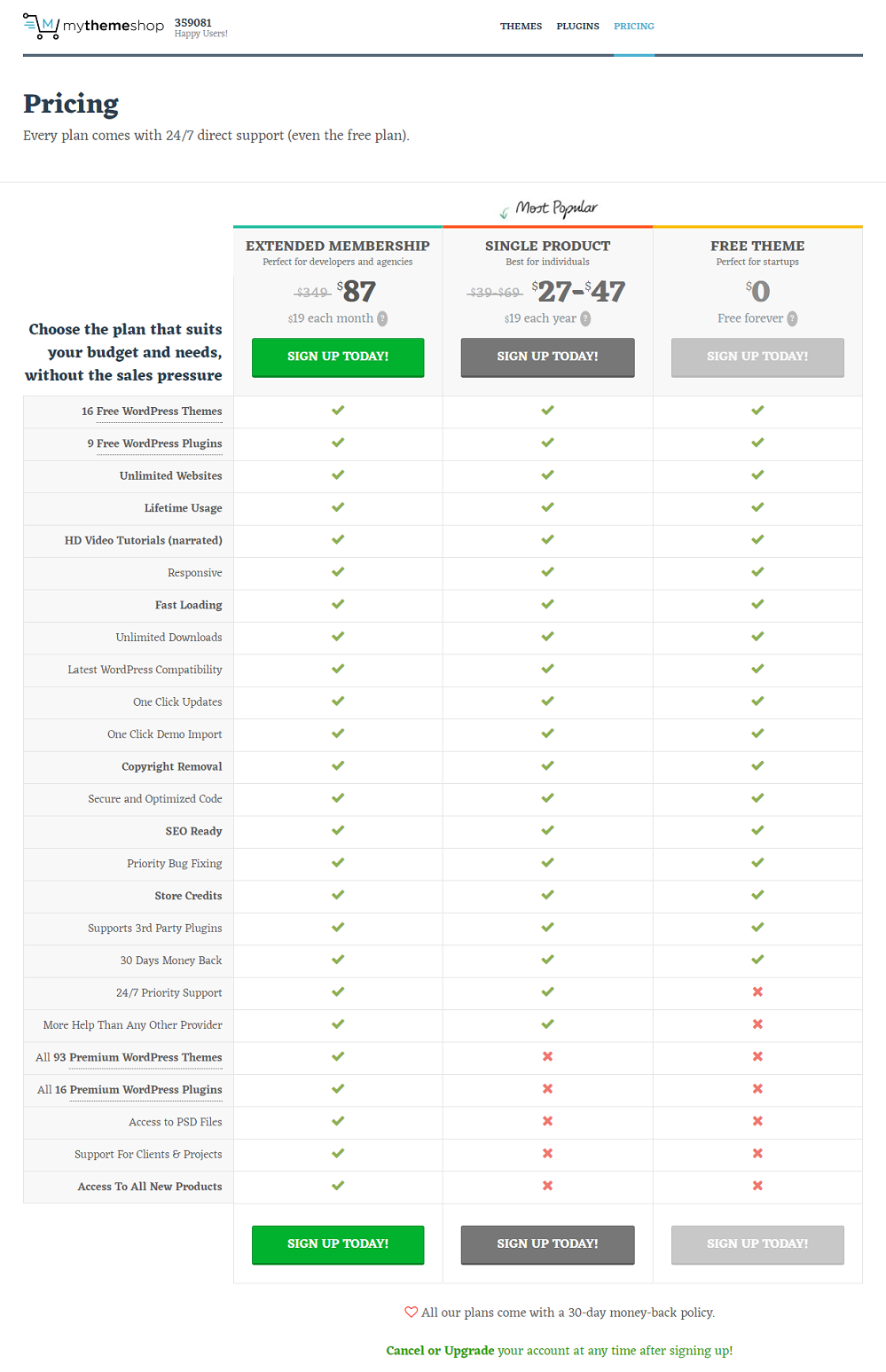
Task: Open the 9 Free WordPress Plugins link
Action: tap(154, 443)
